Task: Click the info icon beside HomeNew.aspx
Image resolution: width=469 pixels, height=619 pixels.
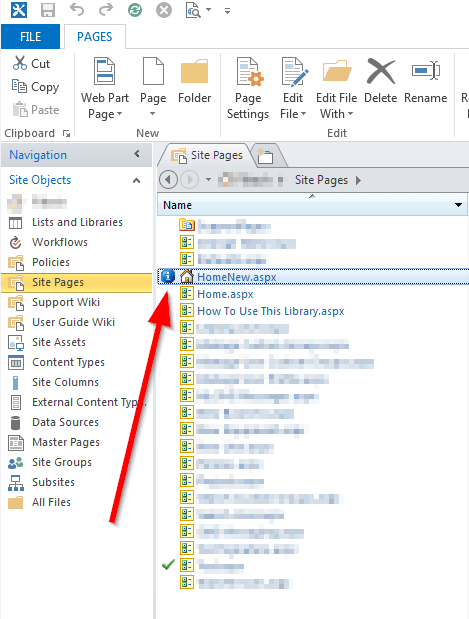Action: 168,276
